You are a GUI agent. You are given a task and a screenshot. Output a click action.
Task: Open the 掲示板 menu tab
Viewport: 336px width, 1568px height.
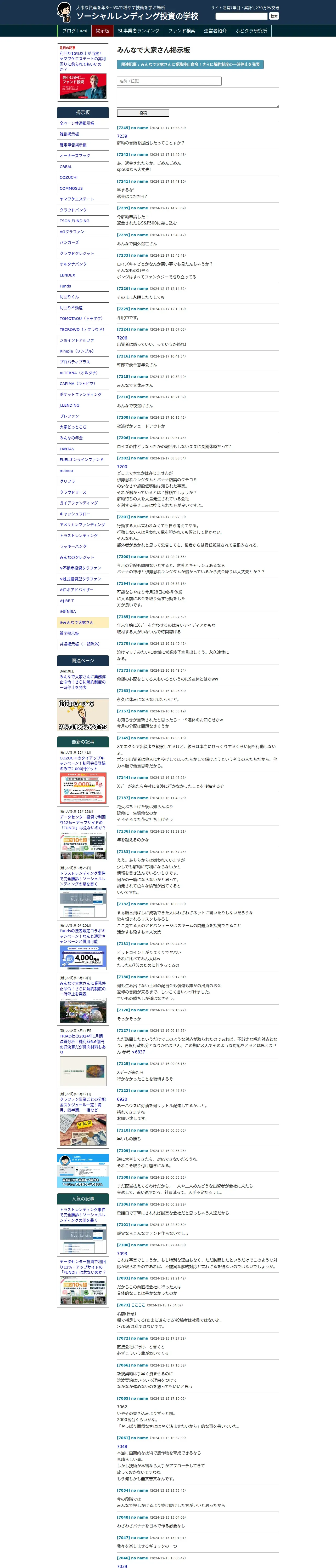click(102, 31)
